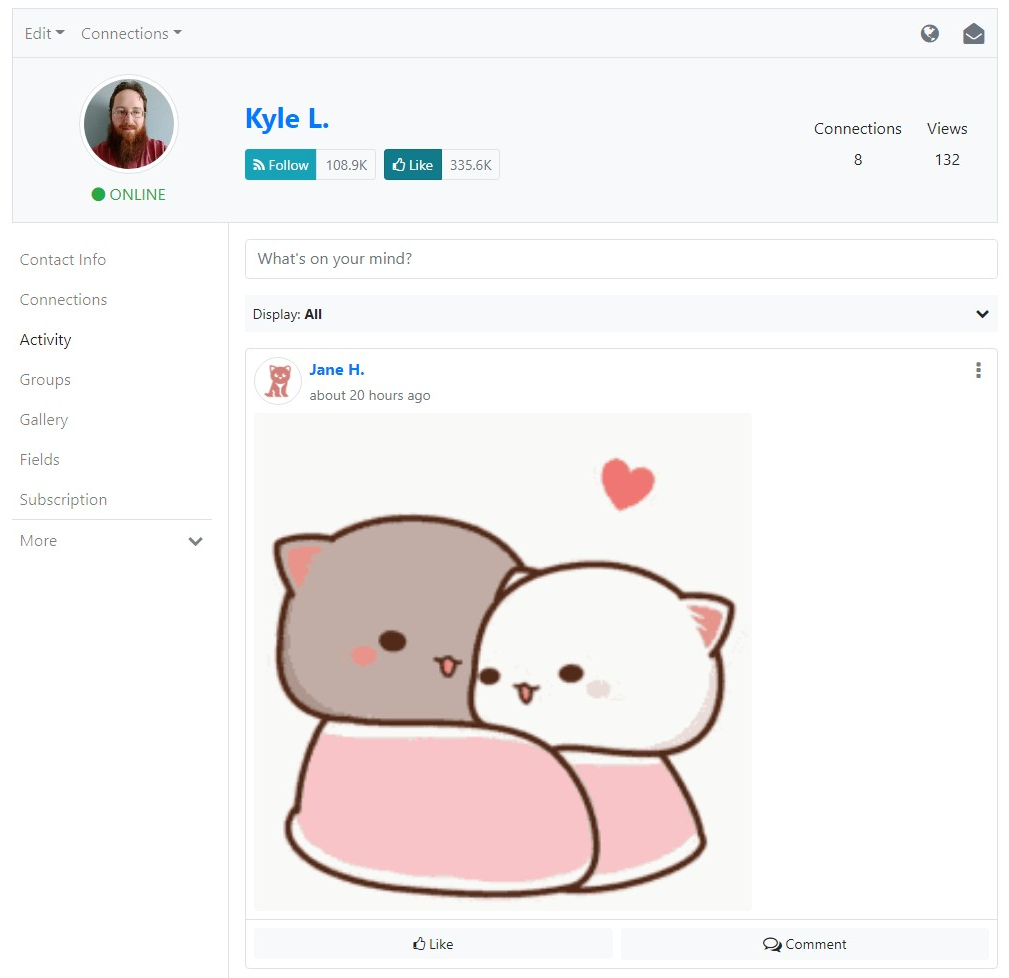Open the hugging cats post image
The width and height of the screenshot is (1009, 978).
tap(503, 662)
